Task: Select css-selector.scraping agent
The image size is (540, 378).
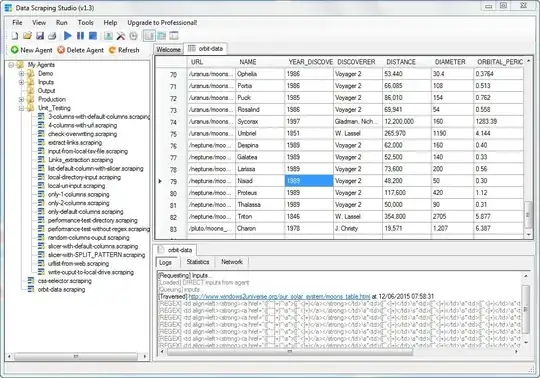Action: (x=64, y=281)
